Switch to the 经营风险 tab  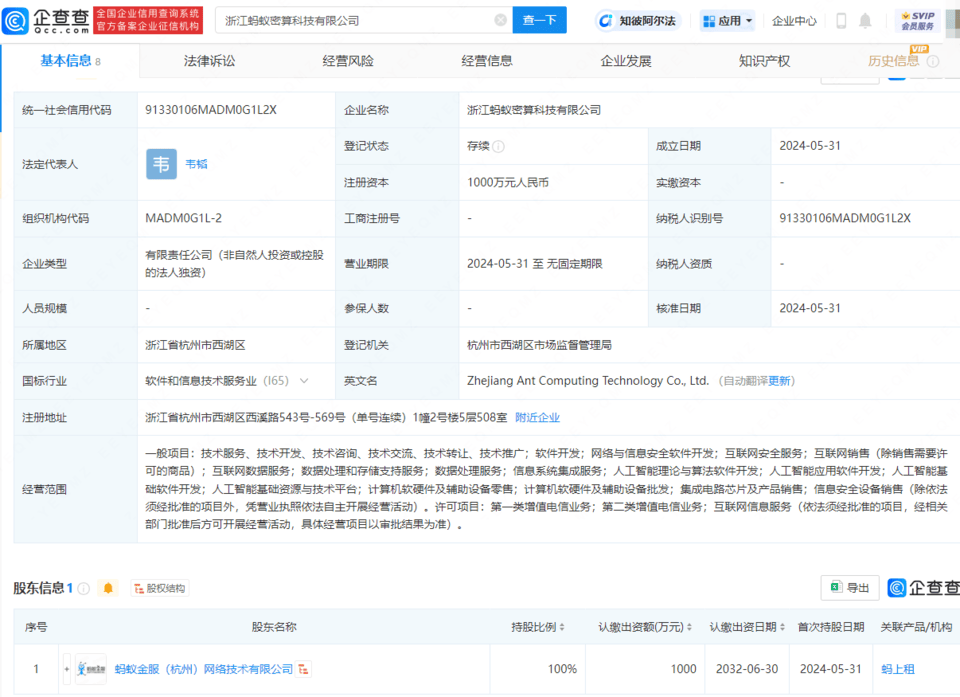[348, 61]
